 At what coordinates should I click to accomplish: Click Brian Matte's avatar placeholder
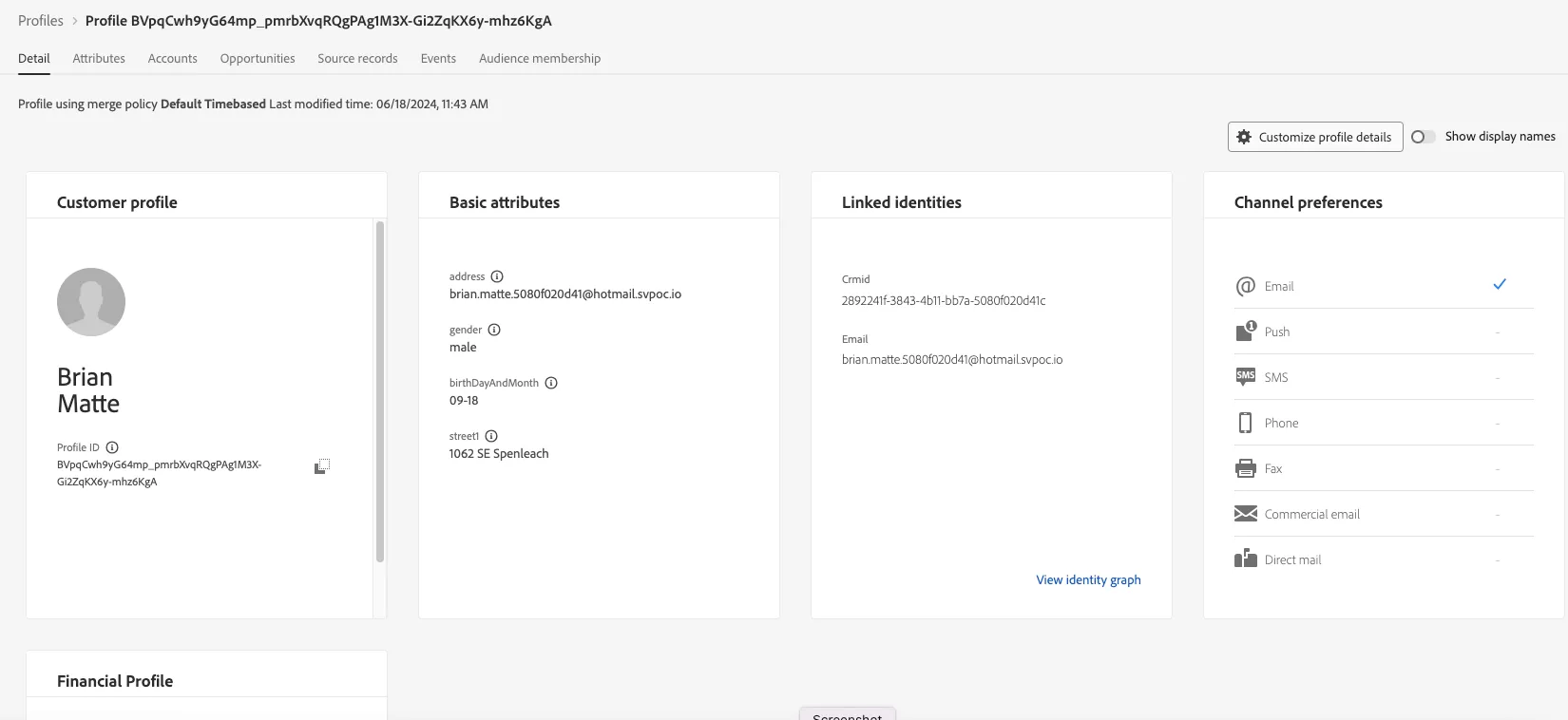click(x=91, y=302)
